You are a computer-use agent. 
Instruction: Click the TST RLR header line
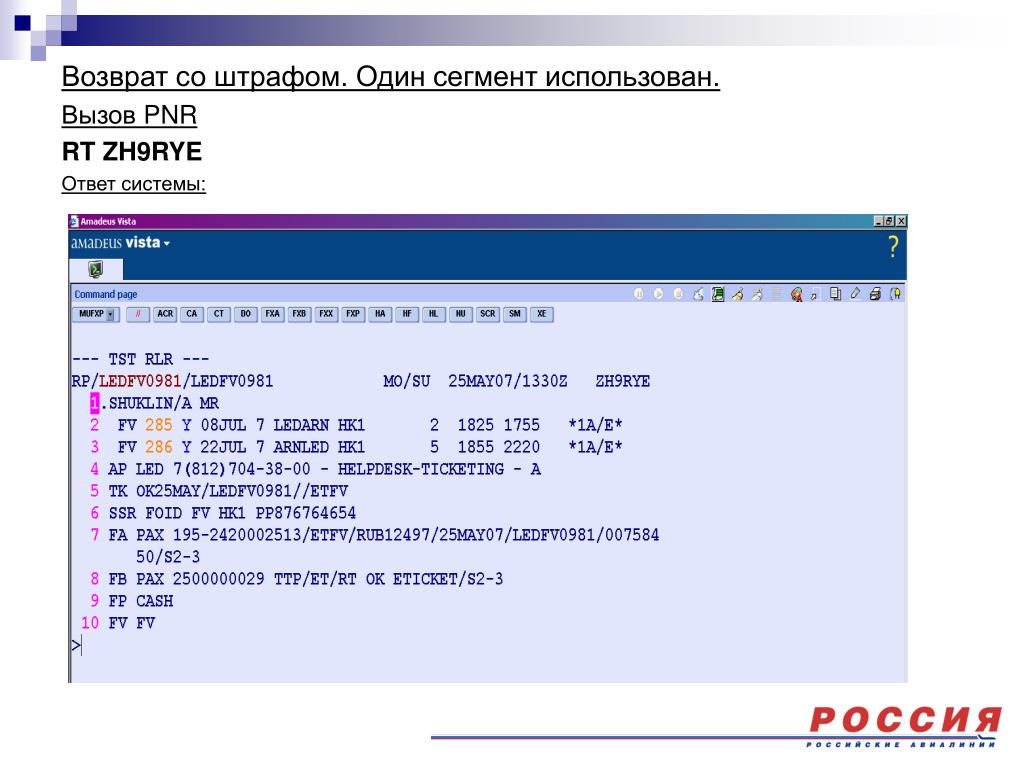[x=140, y=359]
